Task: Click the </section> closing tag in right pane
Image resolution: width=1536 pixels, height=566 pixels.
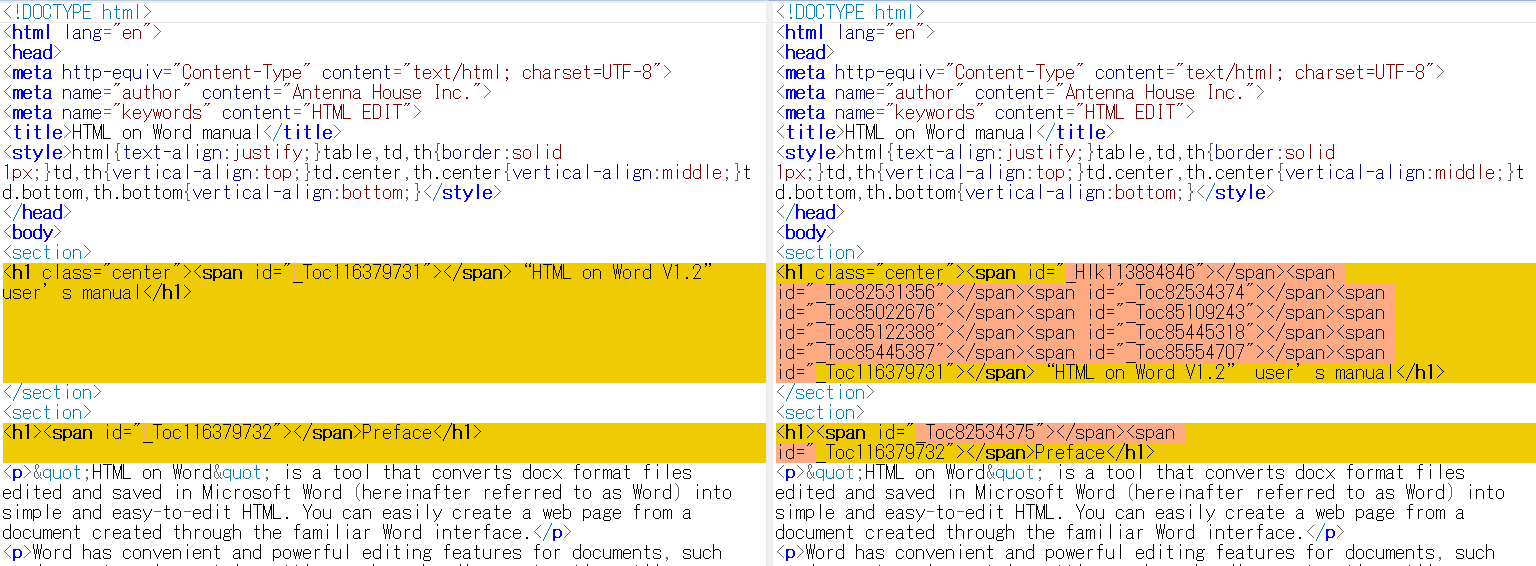Action: (825, 392)
